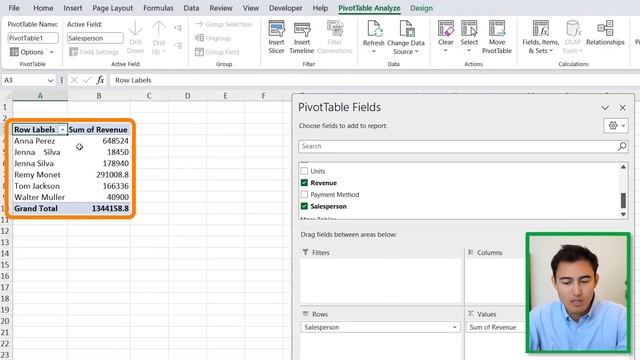Screen dimensions: 640x360
Task: Open Field Settings
Action: coord(94,52)
